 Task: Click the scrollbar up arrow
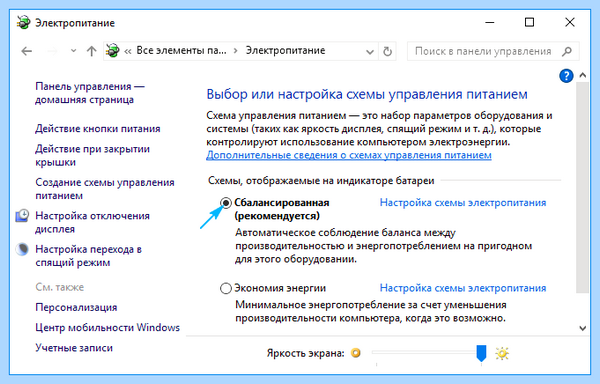[582, 75]
